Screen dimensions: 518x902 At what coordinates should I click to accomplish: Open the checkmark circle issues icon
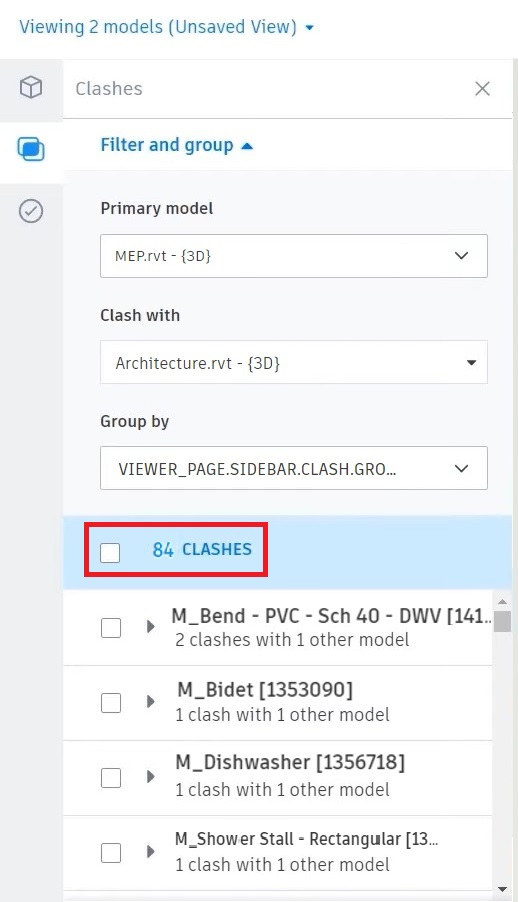(x=31, y=211)
